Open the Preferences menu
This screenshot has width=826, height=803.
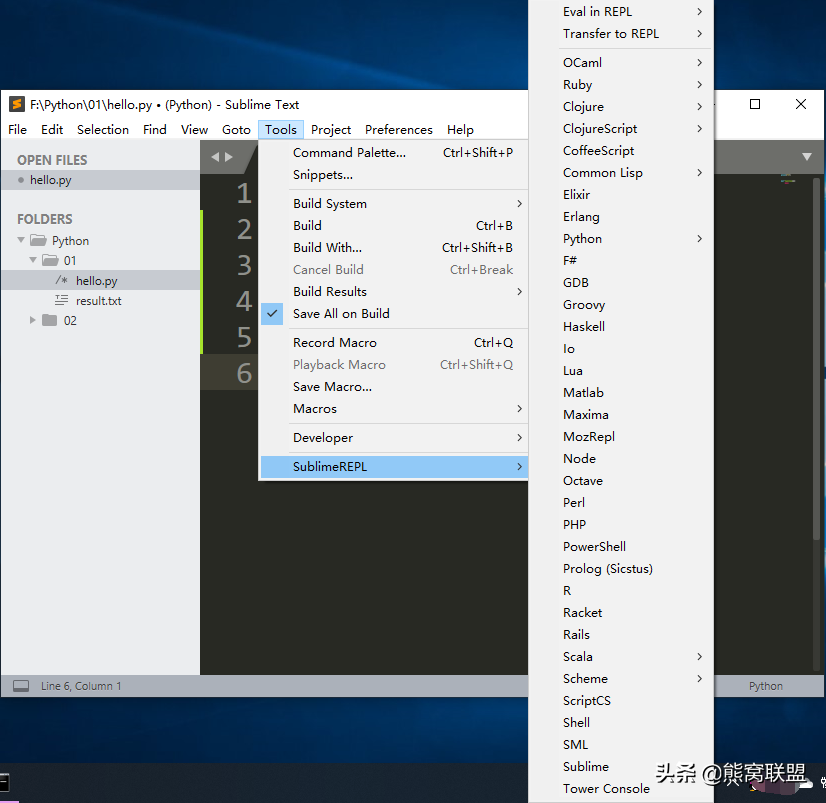click(399, 130)
